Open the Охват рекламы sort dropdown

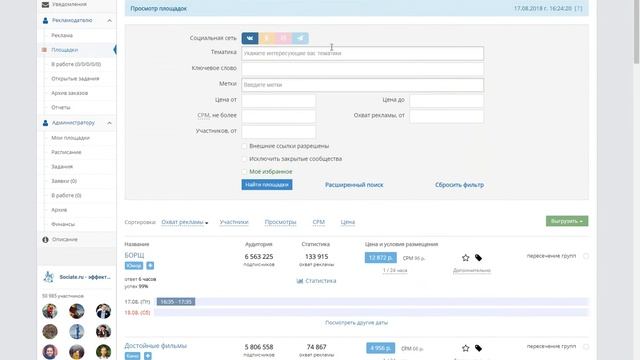pos(185,222)
